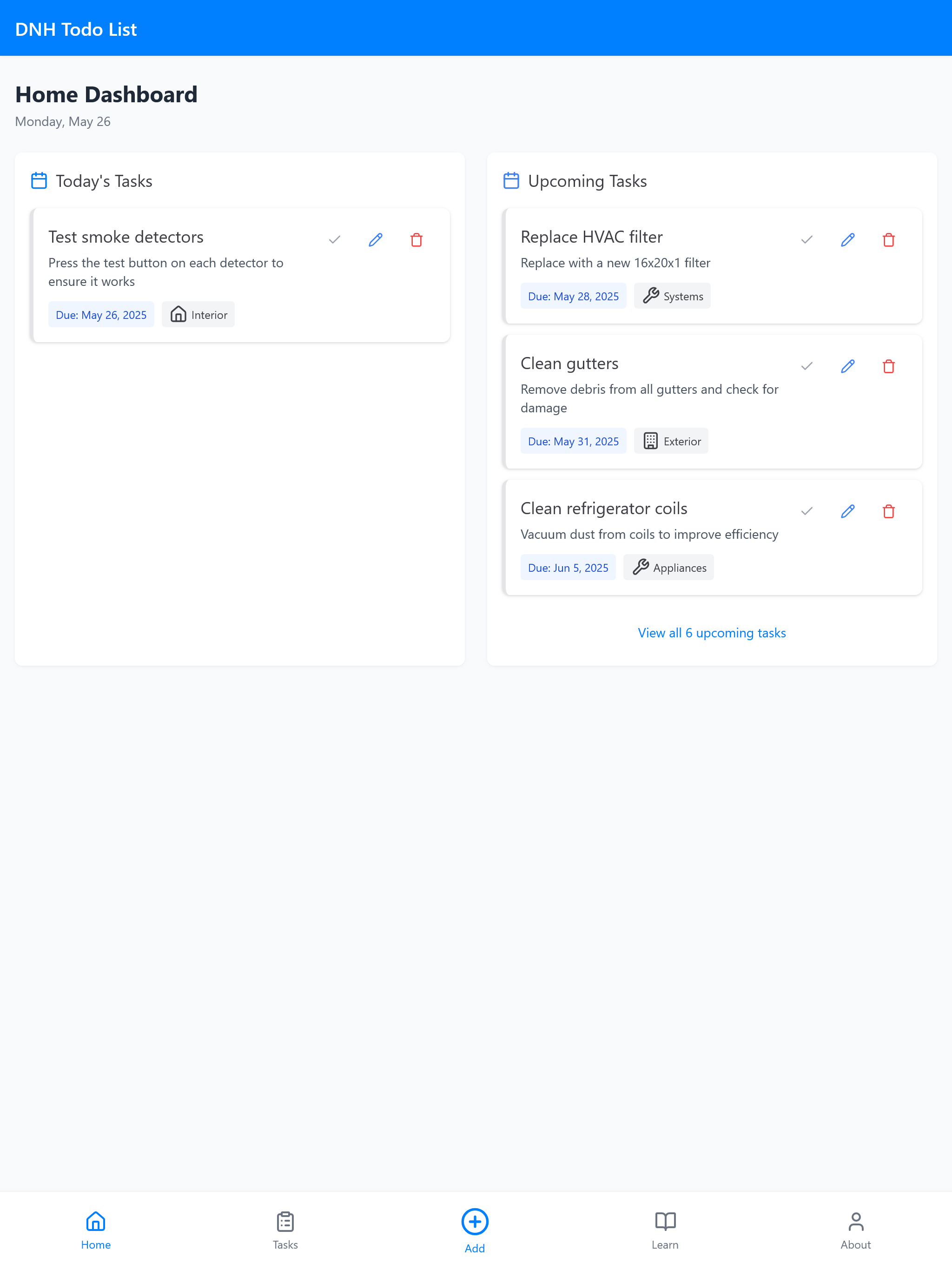The image size is (952, 1270).
Task: Select the Replace HVAC filter title
Action: 591,237
